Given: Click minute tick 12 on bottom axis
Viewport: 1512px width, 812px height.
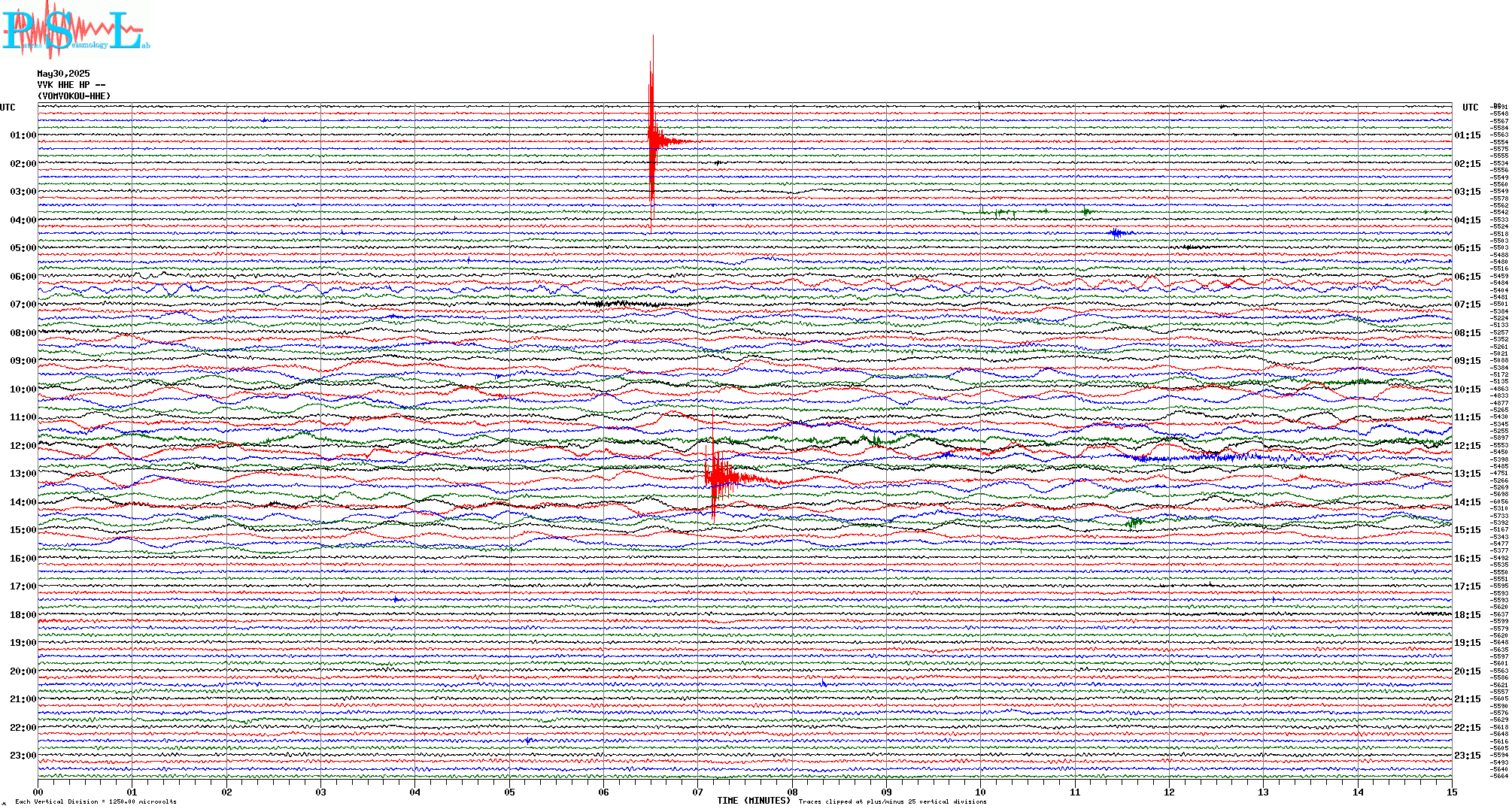Looking at the screenshot, I should click(1169, 792).
